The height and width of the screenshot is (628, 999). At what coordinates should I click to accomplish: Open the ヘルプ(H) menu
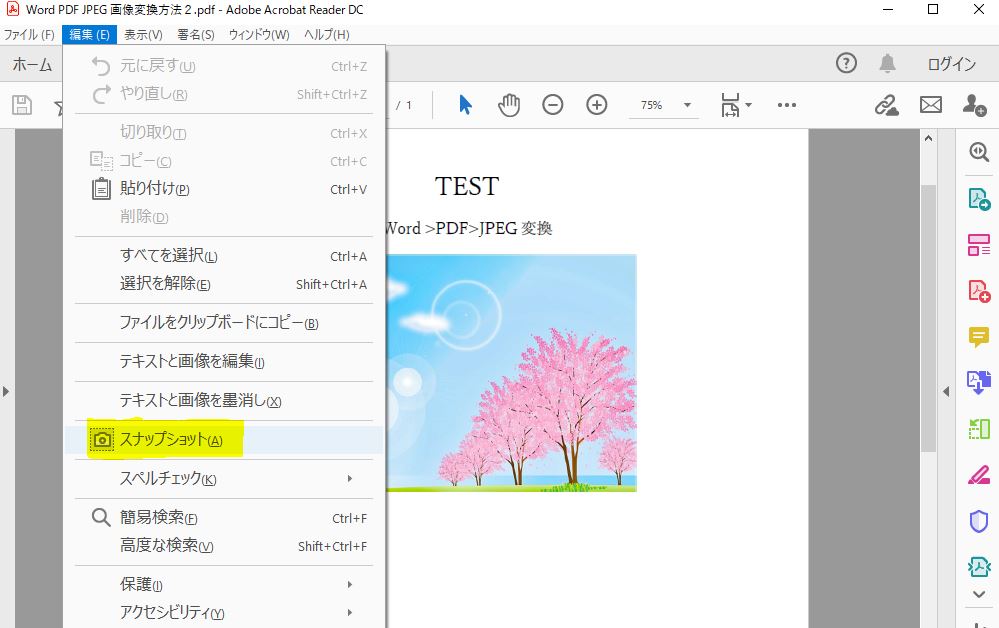tap(327, 34)
